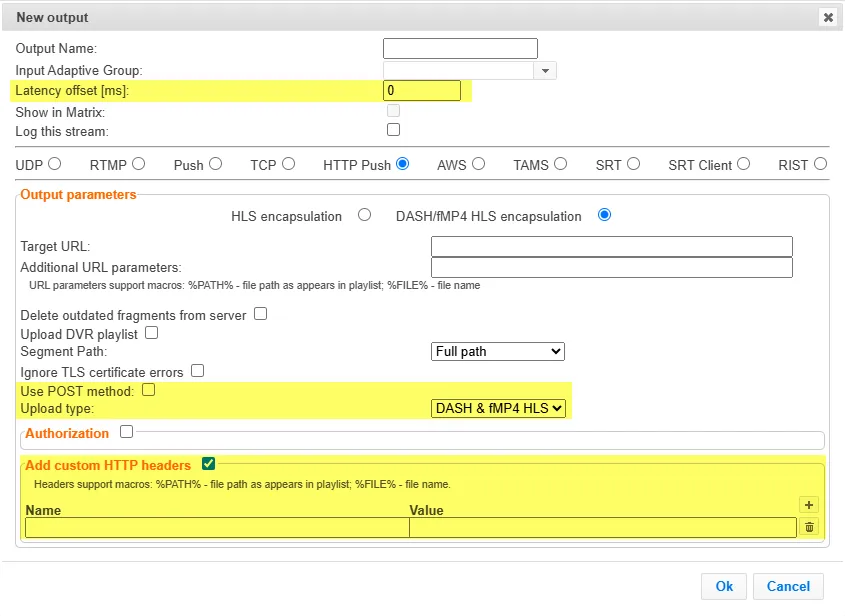Choose the Push output option
The height and width of the screenshot is (616, 845).
pos(216,164)
